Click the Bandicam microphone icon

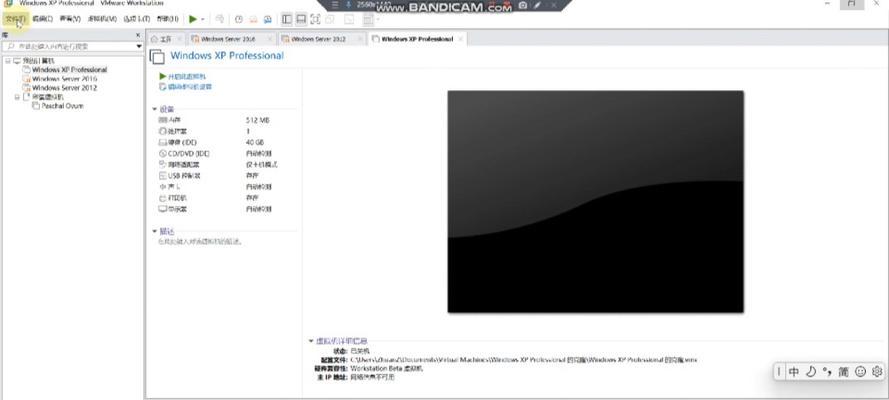click(x=348, y=5)
